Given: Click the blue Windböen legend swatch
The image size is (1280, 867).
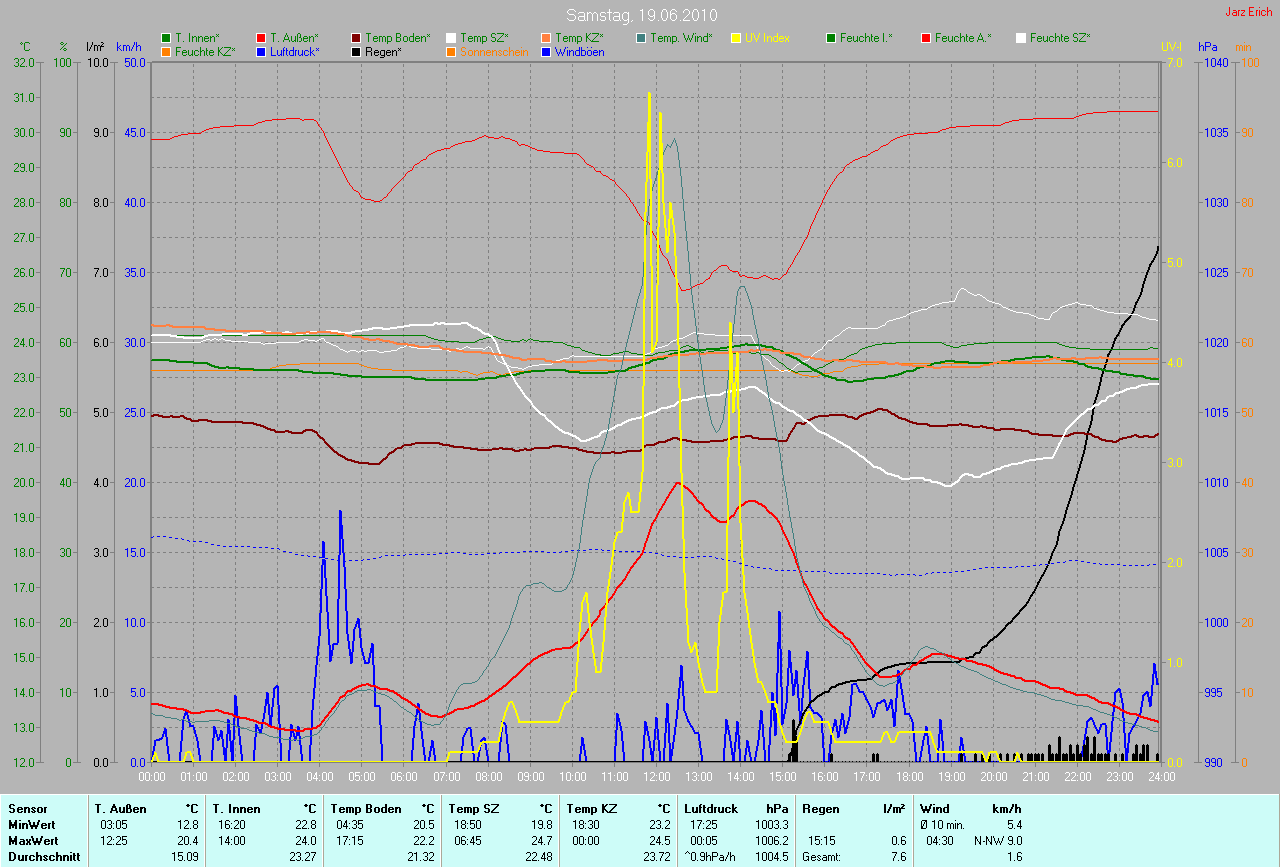Looking at the screenshot, I should (x=546, y=51).
